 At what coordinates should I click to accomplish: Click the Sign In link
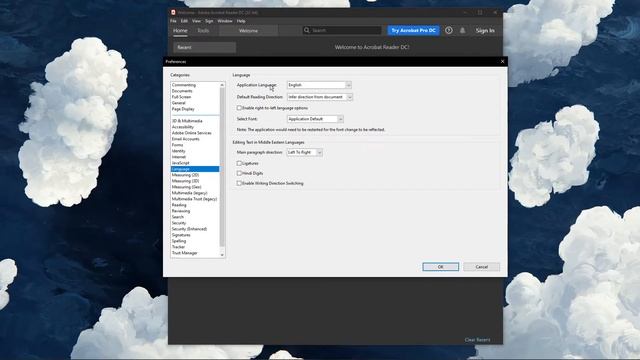[485, 31]
